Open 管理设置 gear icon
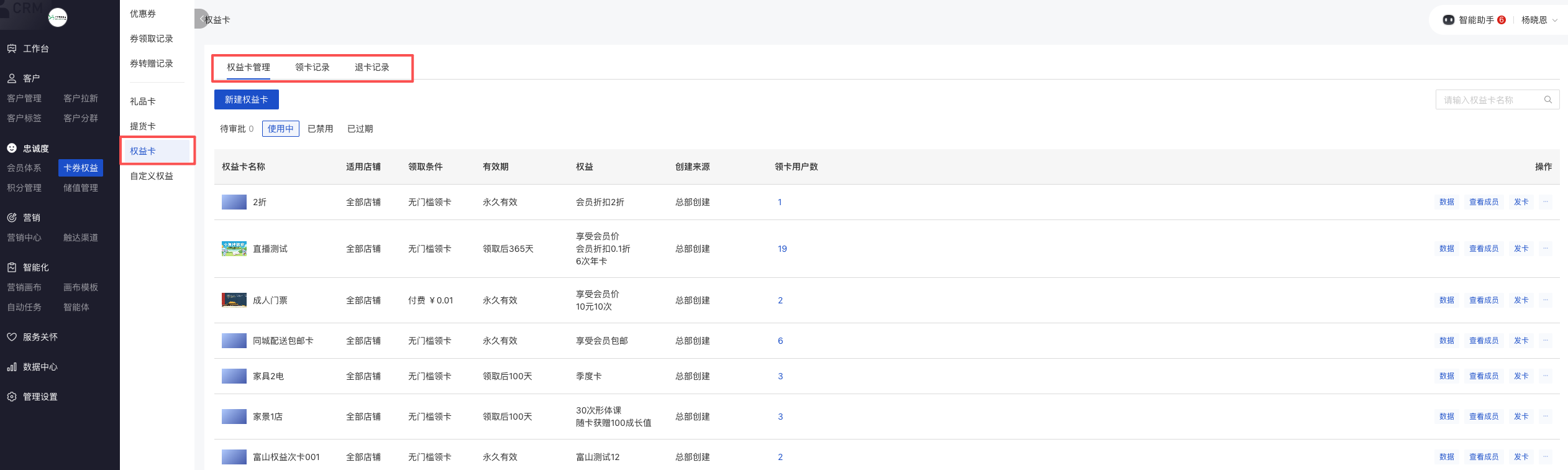This screenshot has height=470, width=1568. (x=12, y=397)
